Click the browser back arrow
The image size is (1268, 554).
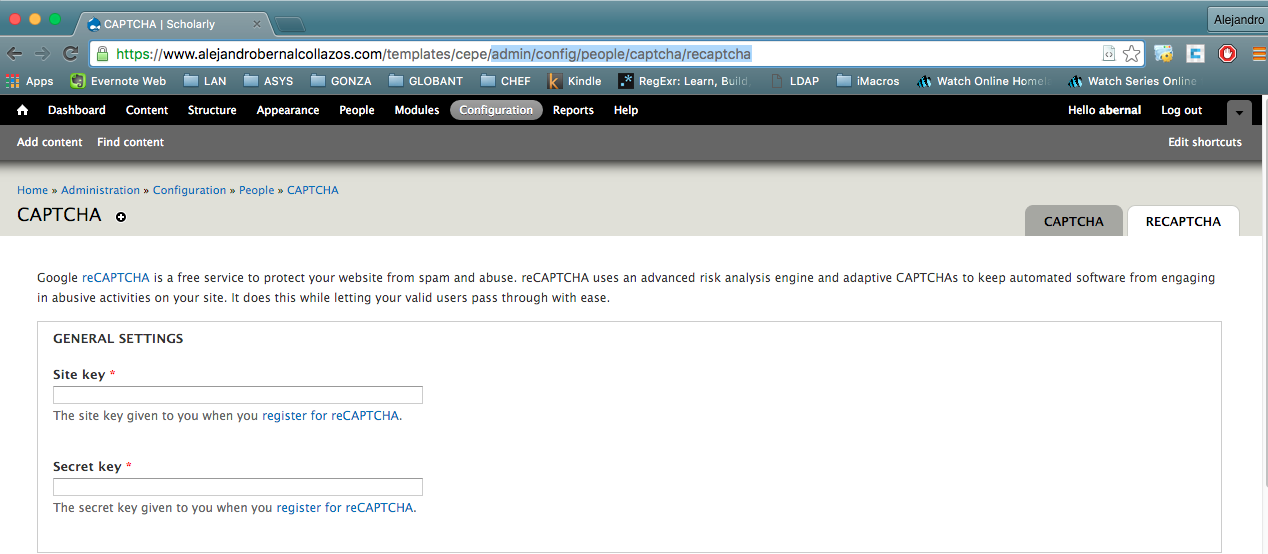[x=15, y=54]
